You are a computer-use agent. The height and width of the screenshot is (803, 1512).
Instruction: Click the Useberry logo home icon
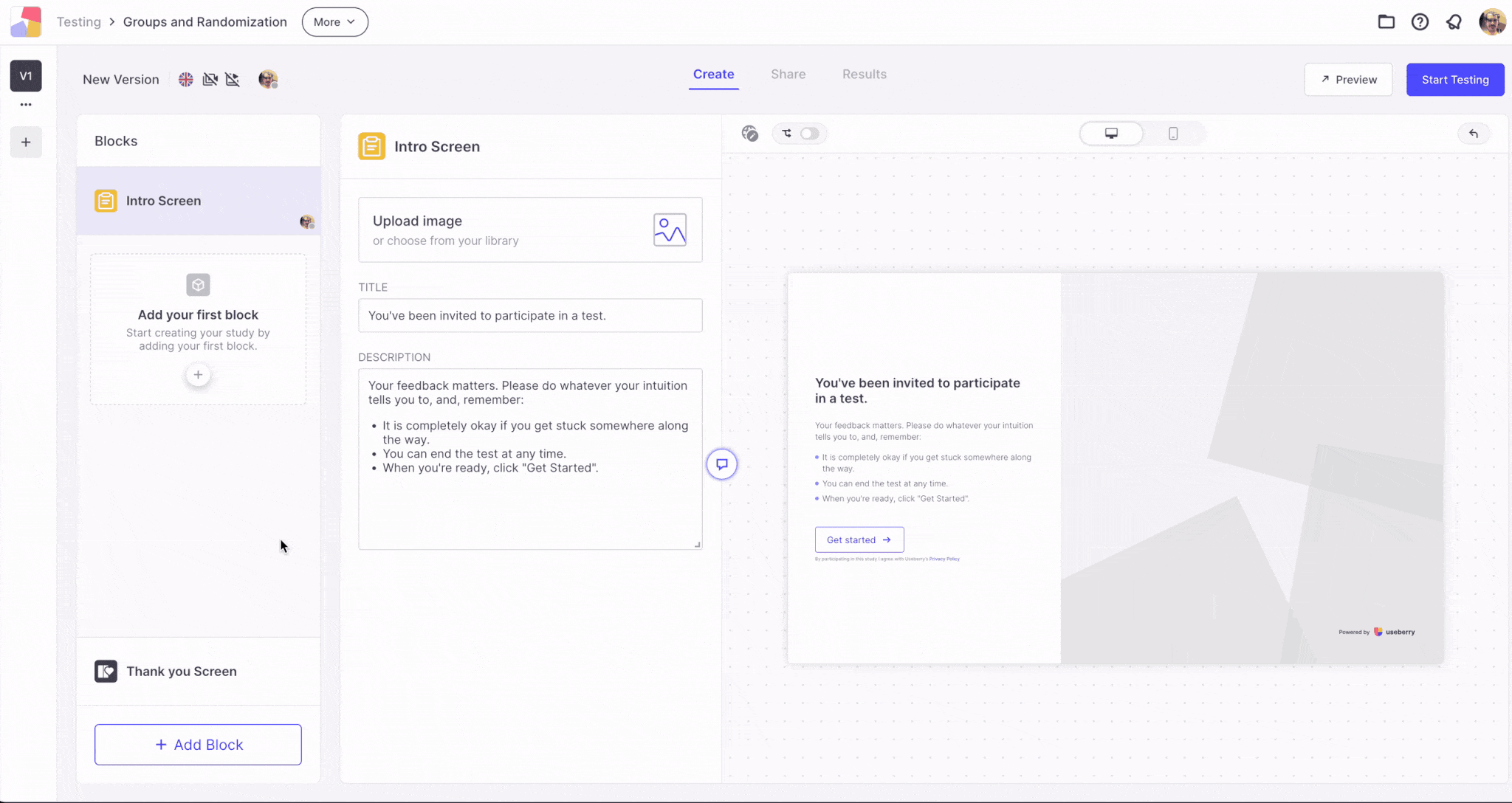pyautogui.click(x=26, y=22)
